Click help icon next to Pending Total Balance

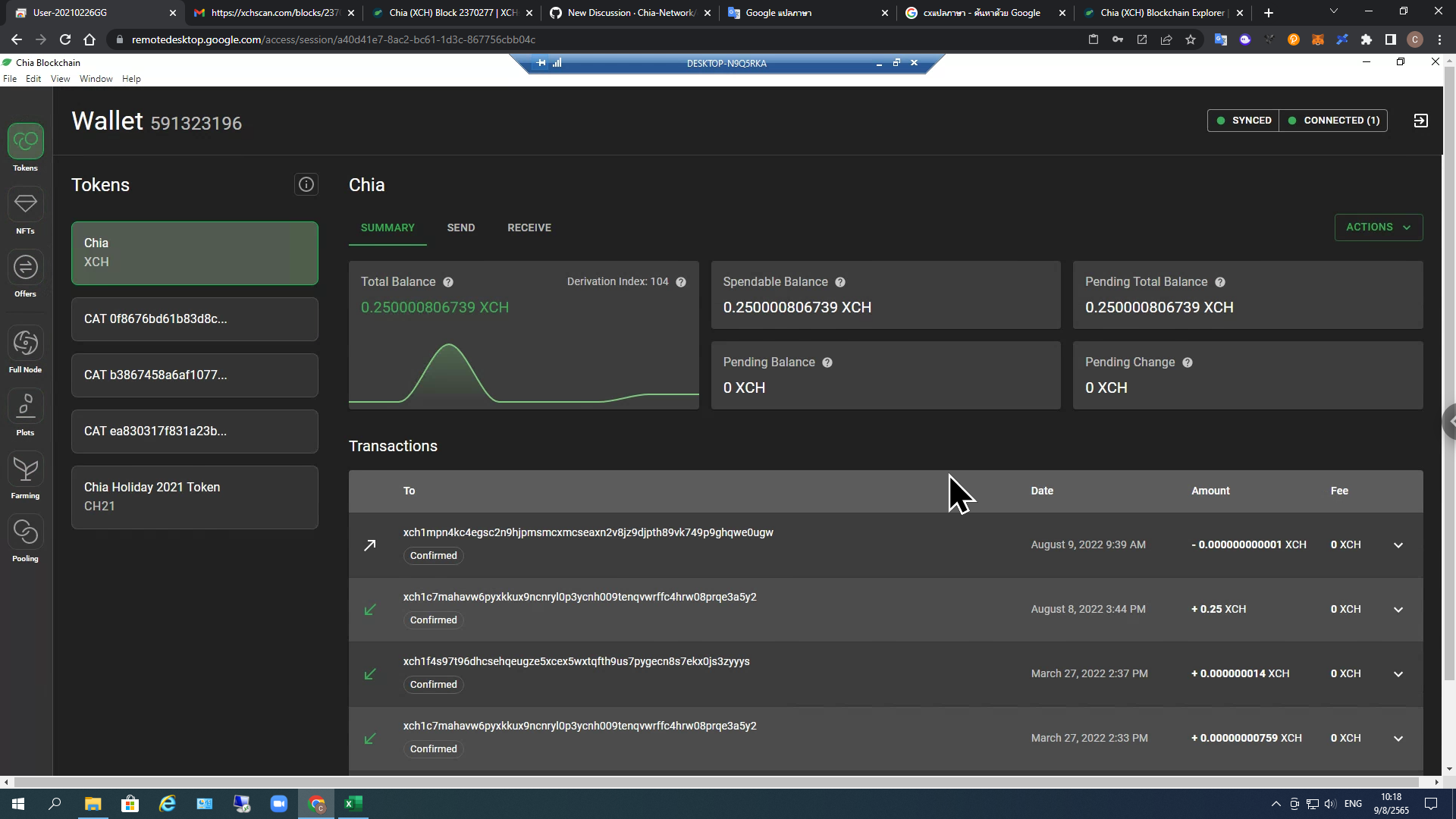click(x=1220, y=282)
